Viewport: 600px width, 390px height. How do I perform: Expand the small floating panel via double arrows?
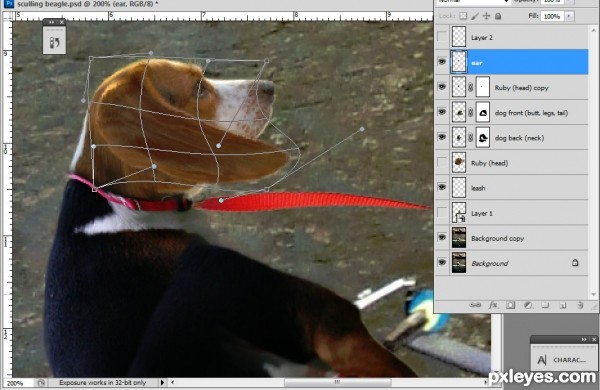point(51,22)
